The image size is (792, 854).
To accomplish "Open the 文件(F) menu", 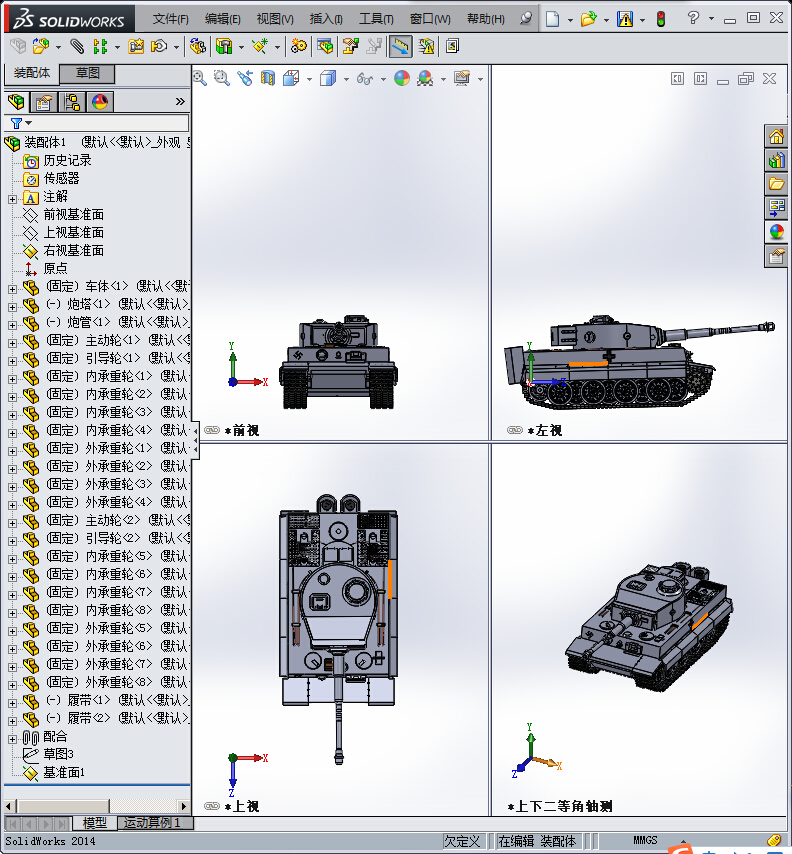I will coord(170,19).
